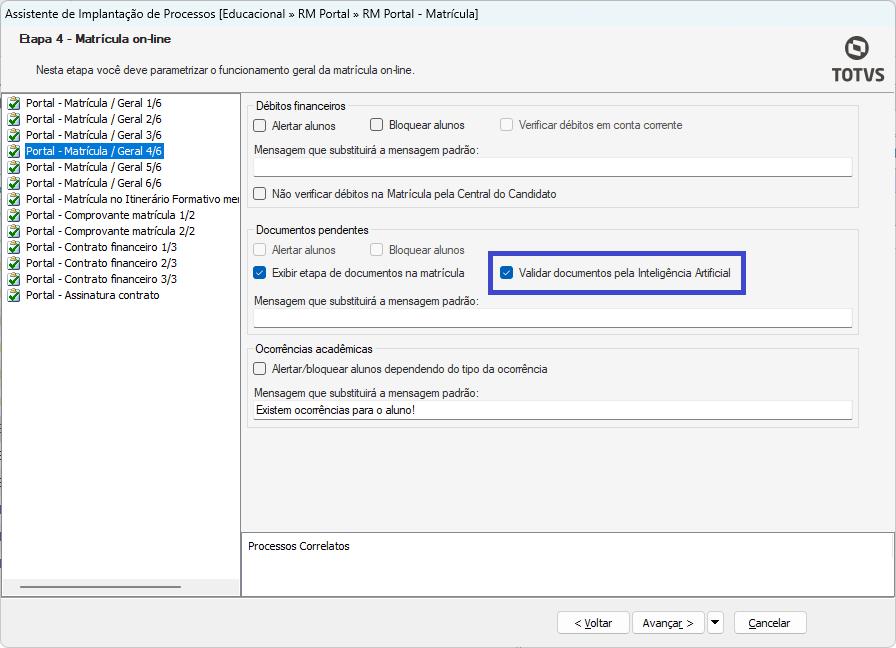Open Portal - Assinatura contrato step

pyautogui.click(x=93, y=295)
